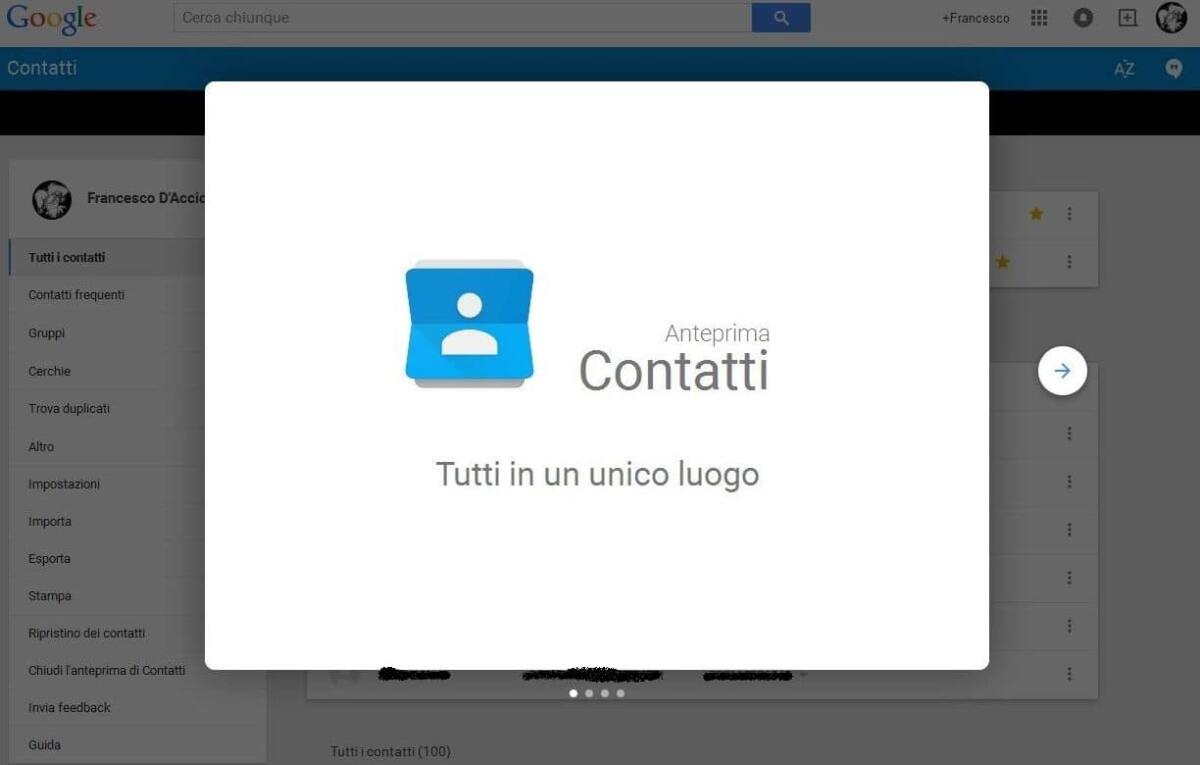The height and width of the screenshot is (765, 1200).
Task: Toggle the gold star on the second contact
Action: [1002, 262]
